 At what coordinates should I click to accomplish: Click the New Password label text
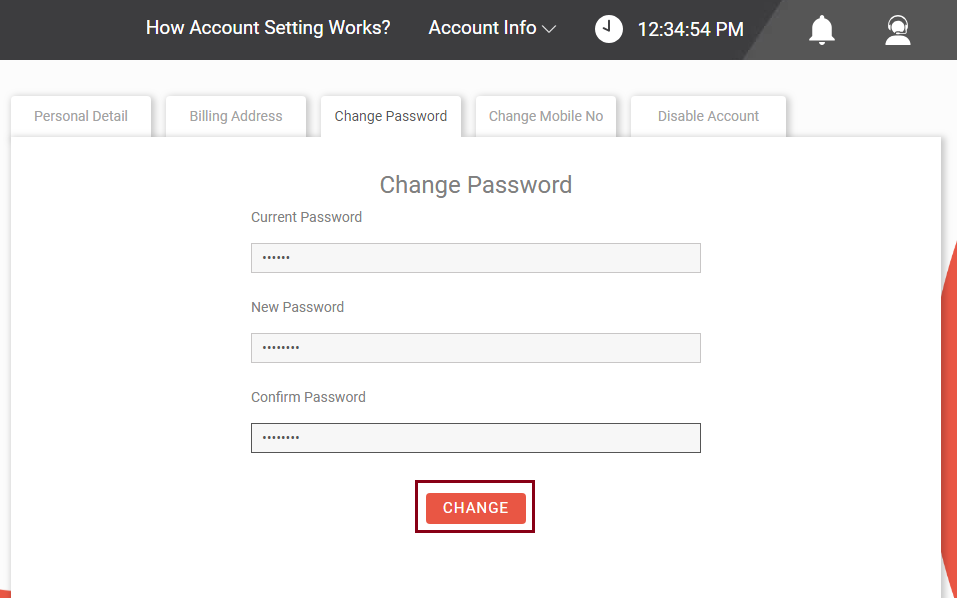tap(297, 307)
